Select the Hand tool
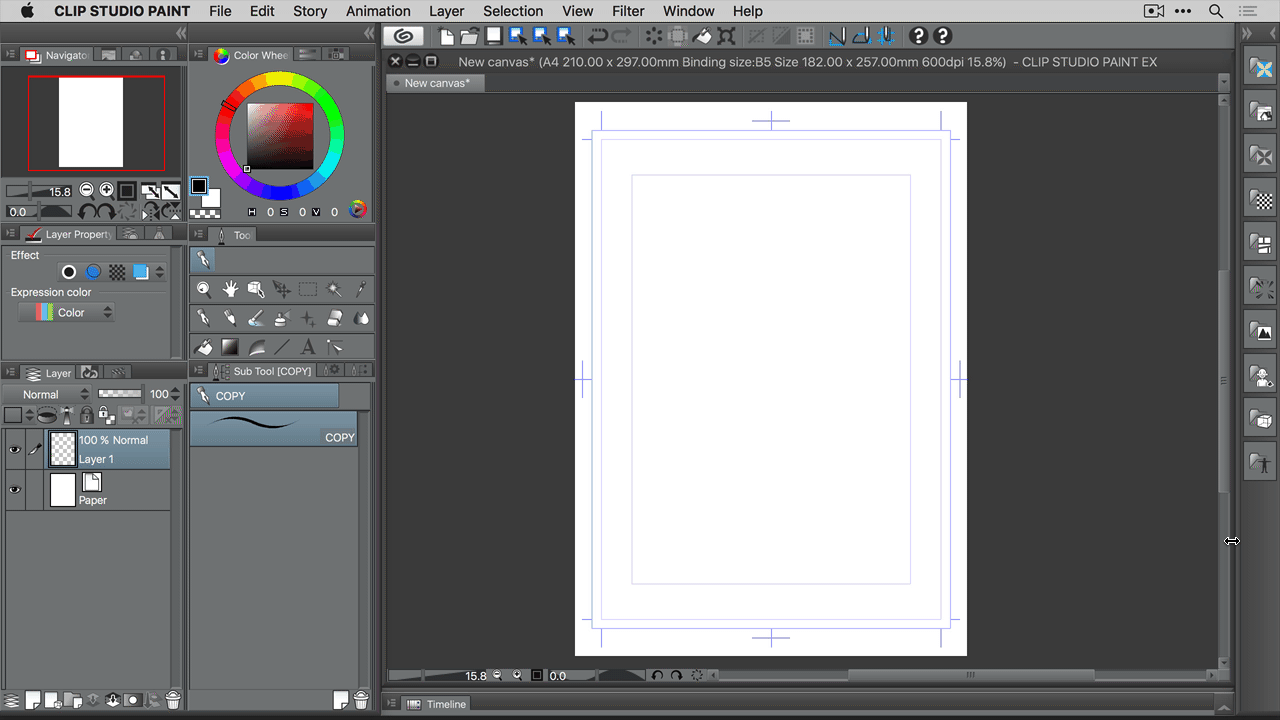Viewport: 1280px width, 720px height. click(x=229, y=289)
